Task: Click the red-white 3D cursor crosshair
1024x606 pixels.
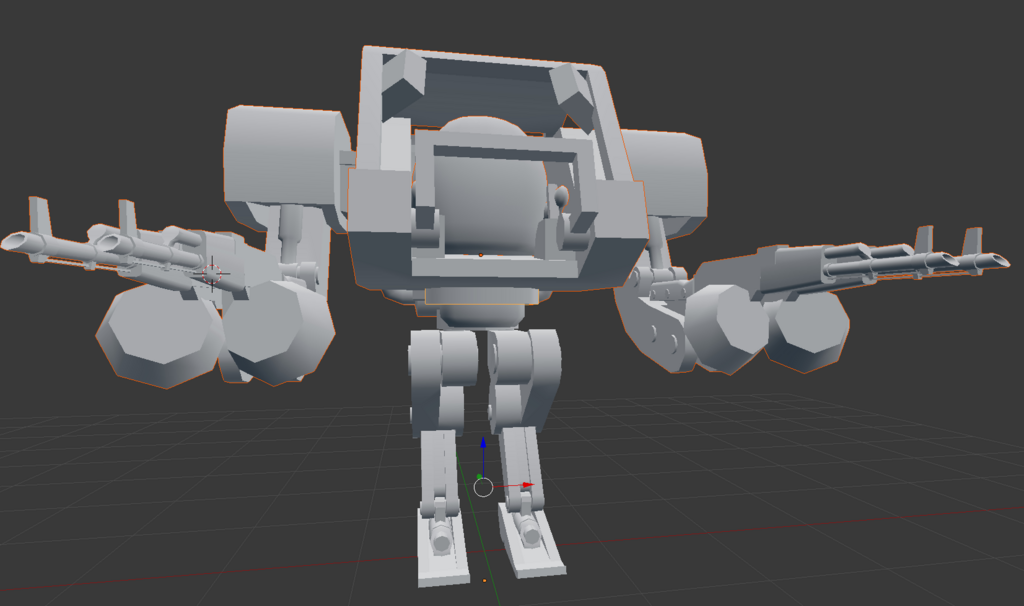Action: coord(212,274)
